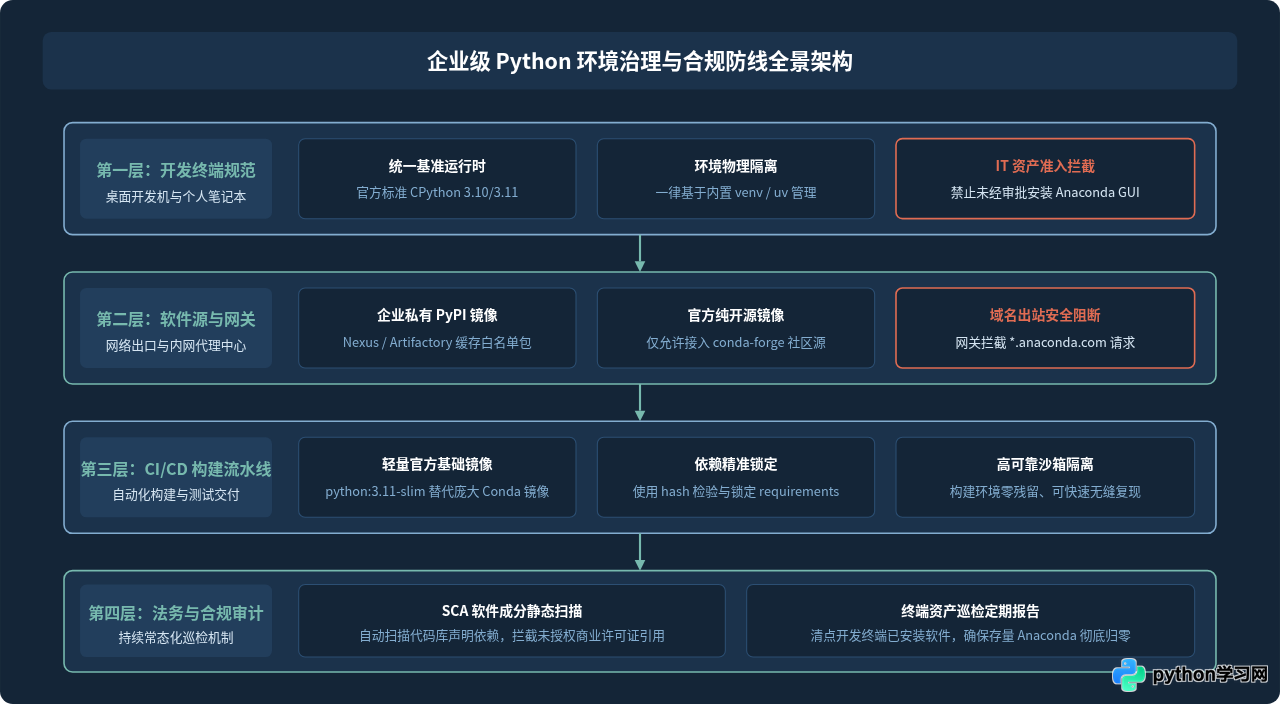Click the 域名出站安全阻断 heading
The image size is (1280, 704).
click(x=1045, y=315)
